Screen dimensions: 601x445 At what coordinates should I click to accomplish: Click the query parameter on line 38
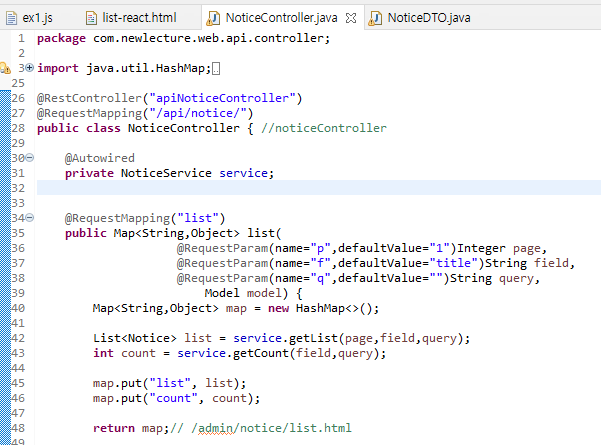point(516,278)
